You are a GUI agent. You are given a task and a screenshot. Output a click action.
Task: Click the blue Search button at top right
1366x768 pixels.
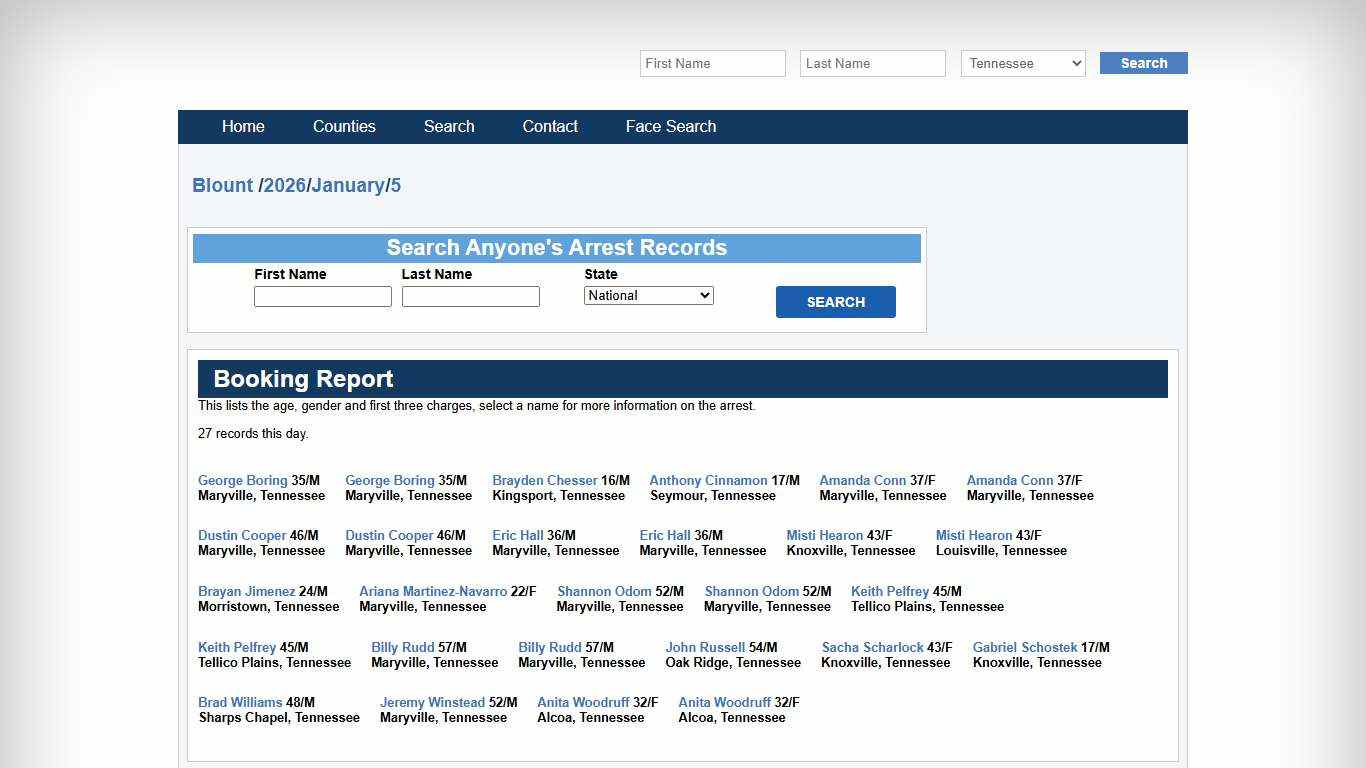(1142, 63)
